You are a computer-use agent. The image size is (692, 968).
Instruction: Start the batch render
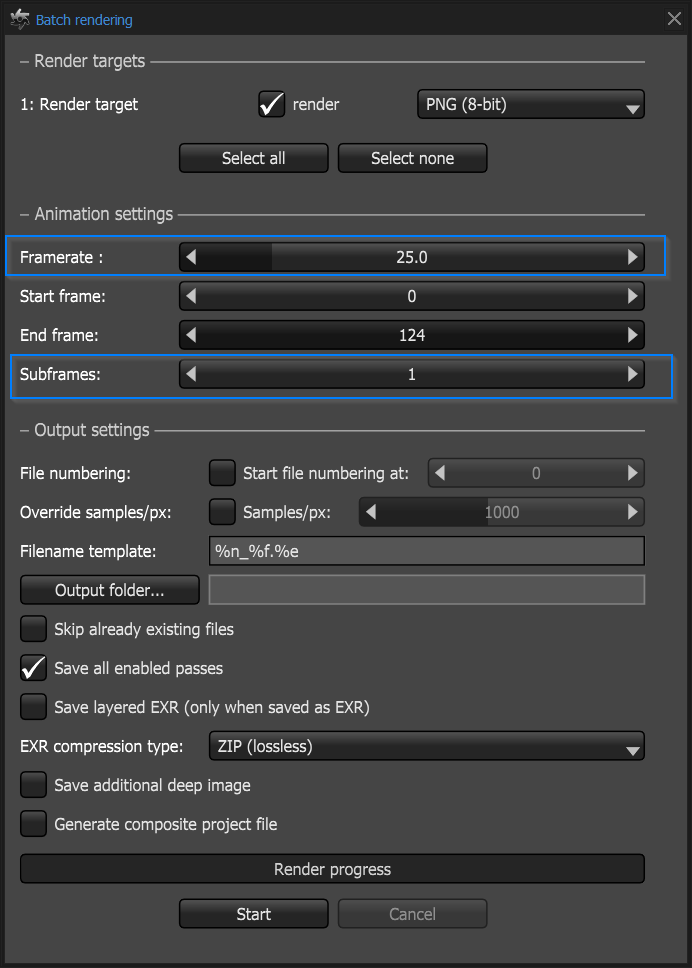tap(253, 914)
